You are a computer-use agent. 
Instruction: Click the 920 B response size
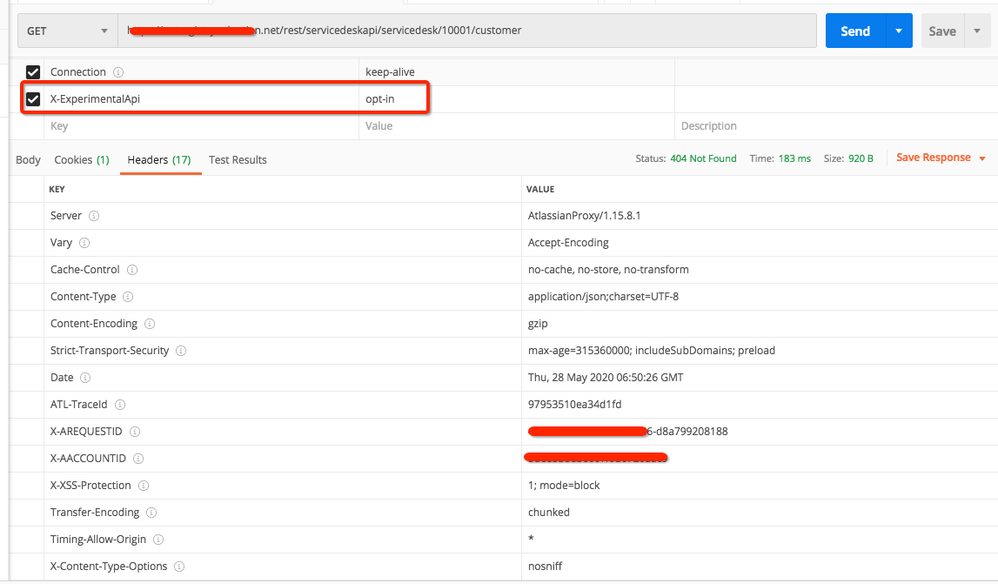click(x=861, y=158)
